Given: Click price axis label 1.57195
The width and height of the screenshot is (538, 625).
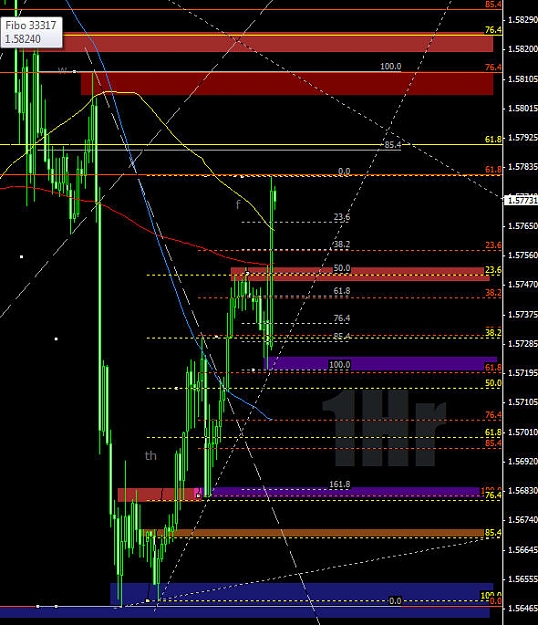Looking at the screenshot, I should (x=522, y=373).
